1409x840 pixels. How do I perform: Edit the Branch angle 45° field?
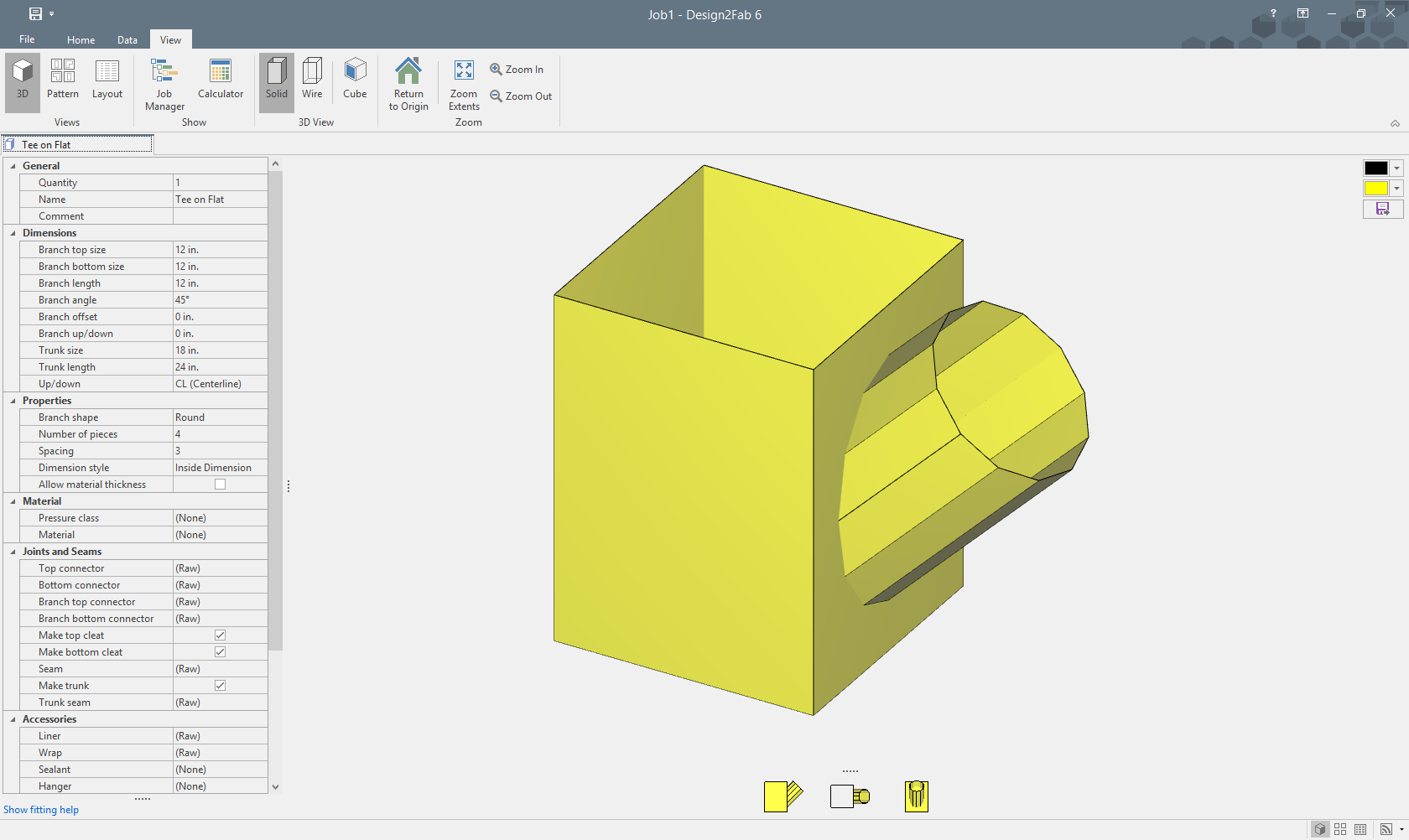(220, 300)
